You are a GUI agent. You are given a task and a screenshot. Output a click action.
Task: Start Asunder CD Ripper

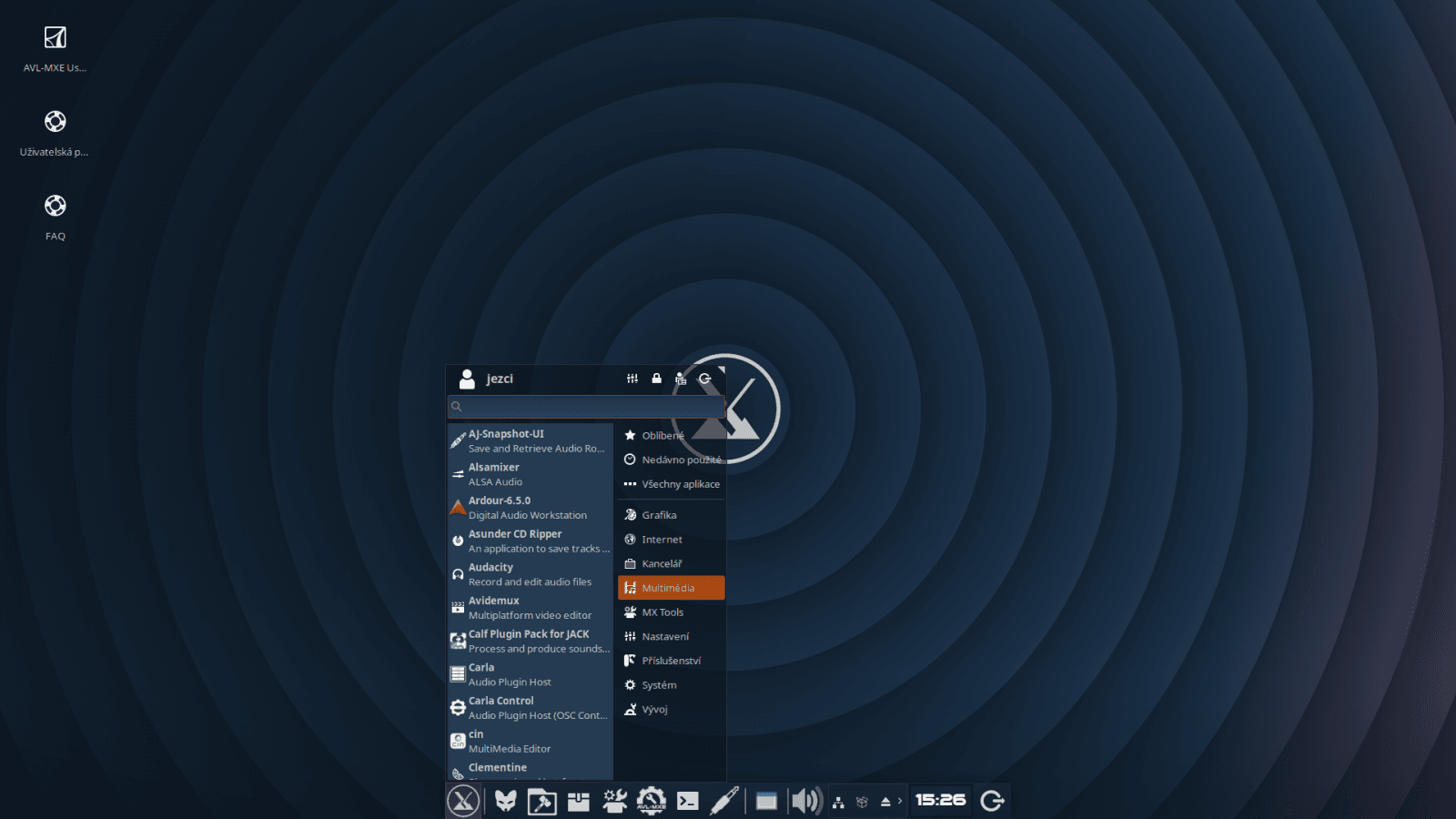[528, 541]
